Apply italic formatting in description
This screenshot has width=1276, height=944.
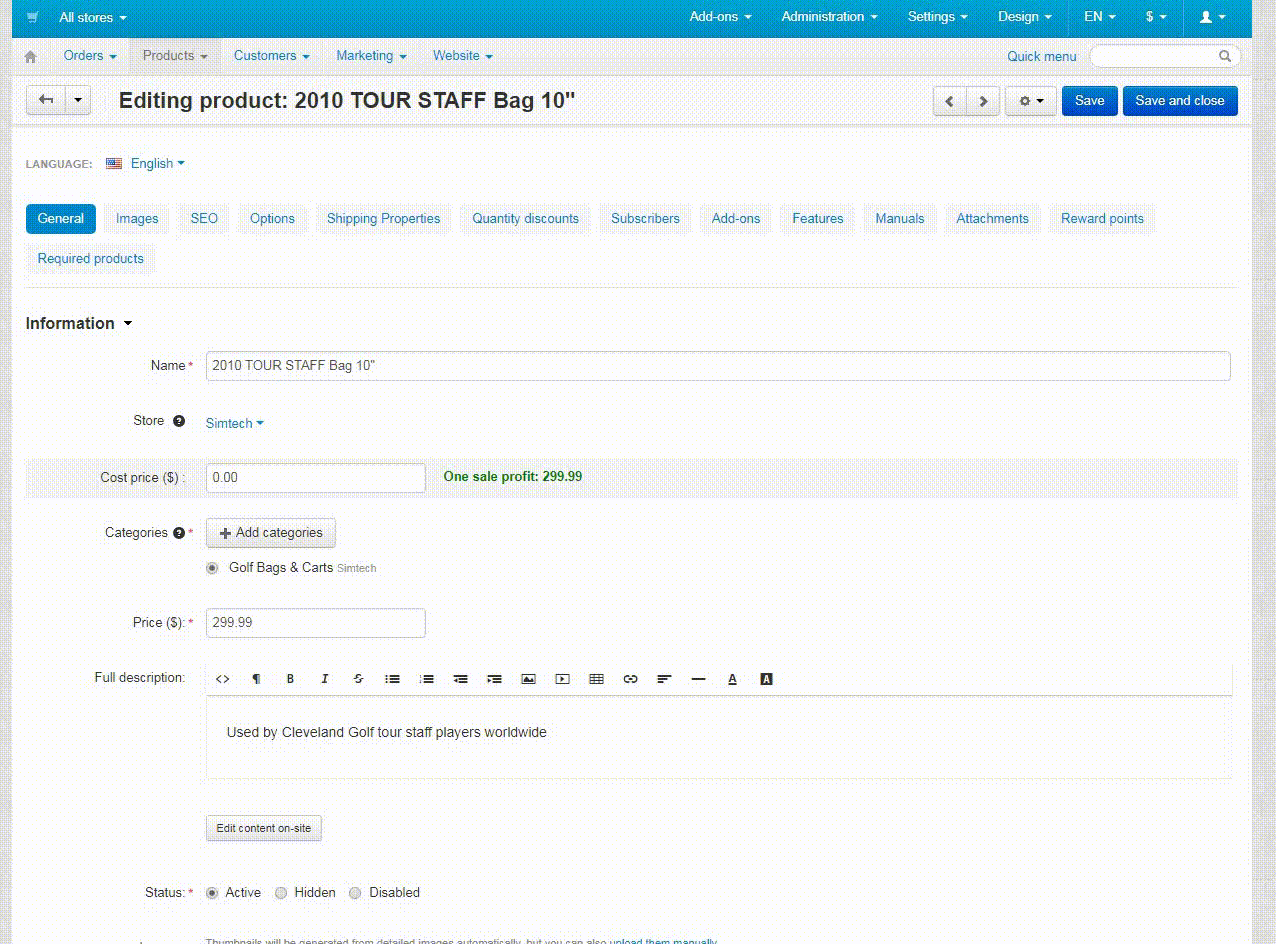[x=324, y=679]
